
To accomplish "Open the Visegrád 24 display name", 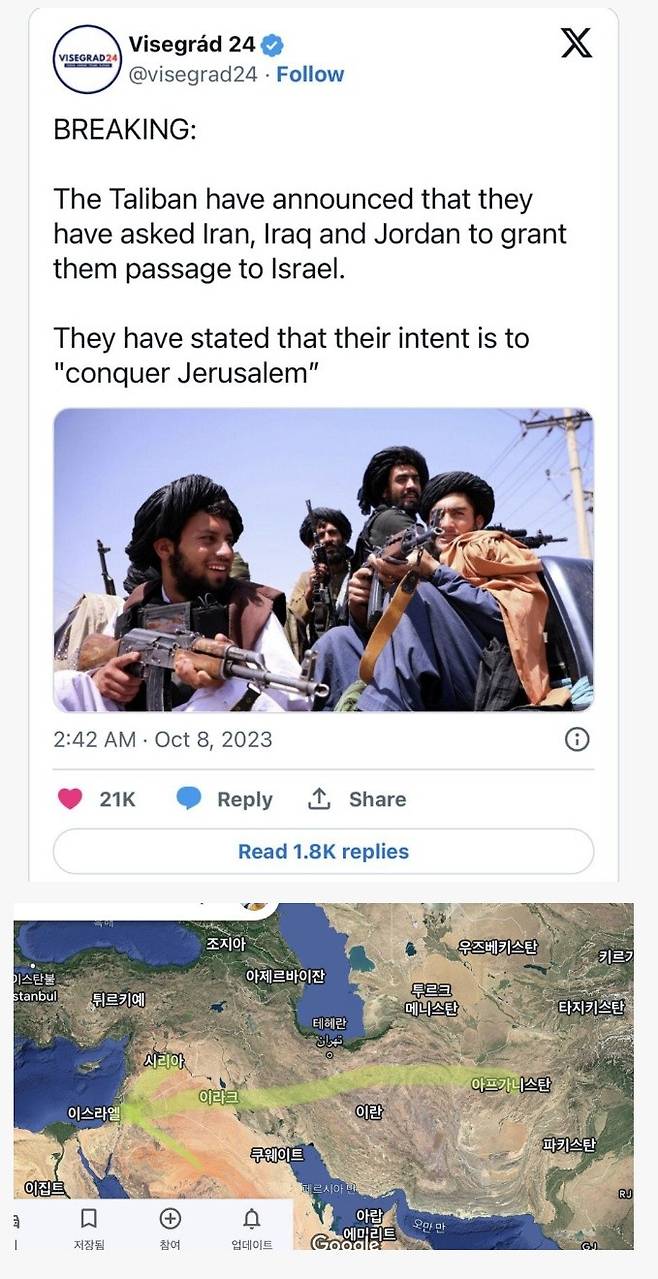I will [193, 45].
